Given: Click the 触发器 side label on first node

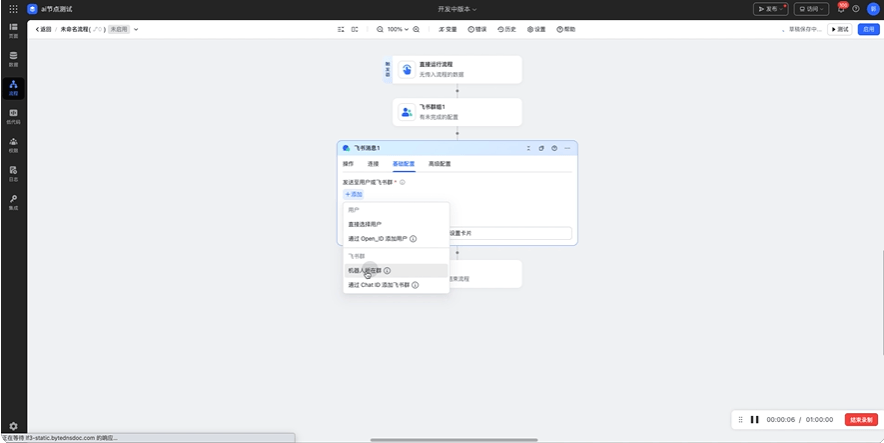Looking at the screenshot, I should (x=387, y=69).
